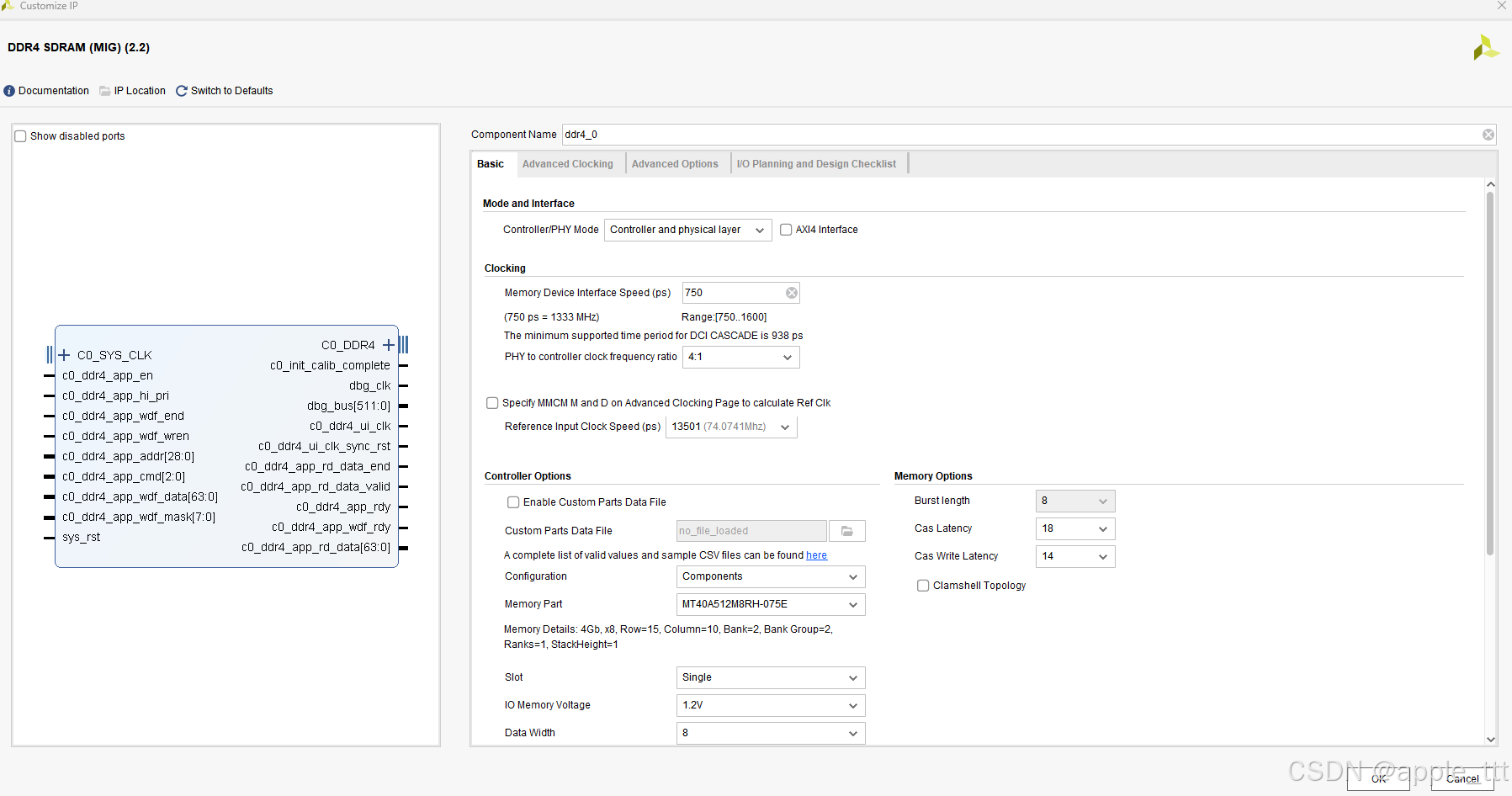This screenshot has height=796, width=1512.
Task: Click the IP Location button
Action: [133, 91]
